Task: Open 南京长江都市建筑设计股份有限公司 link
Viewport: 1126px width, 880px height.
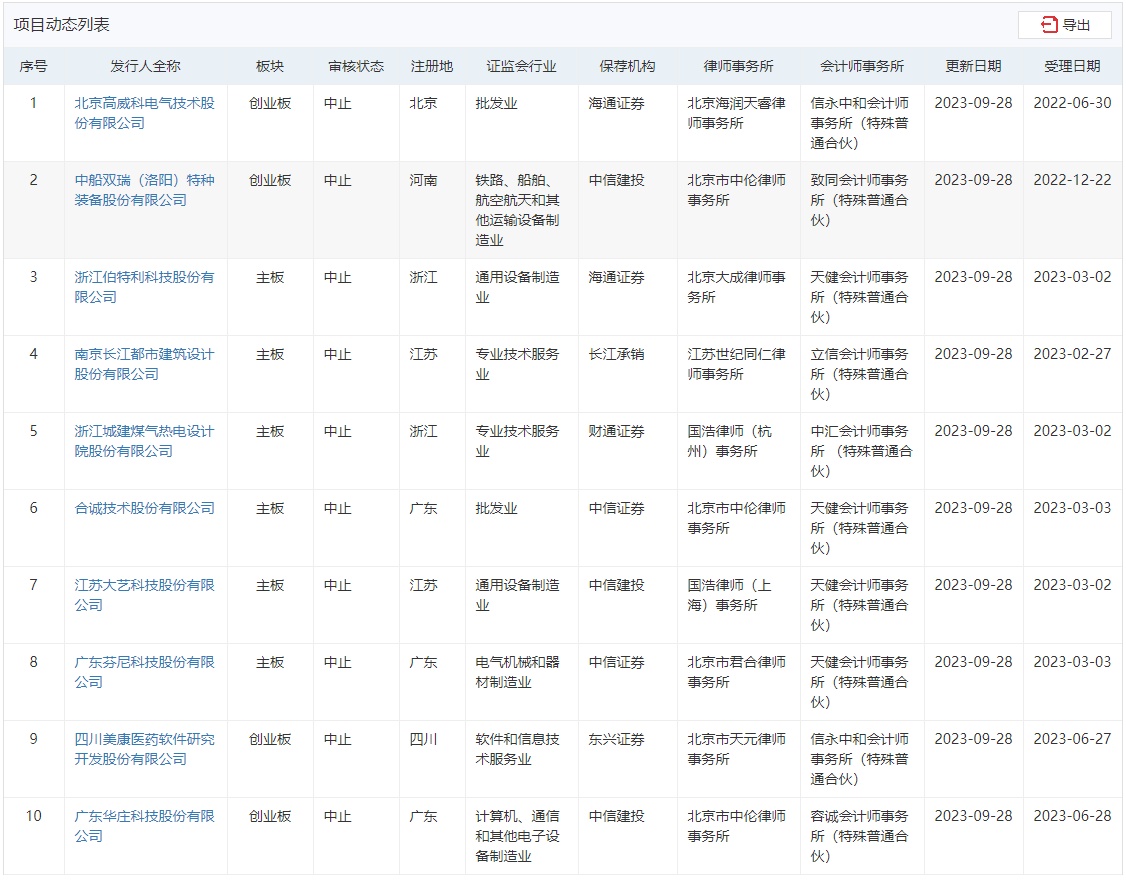Action: point(144,363)
